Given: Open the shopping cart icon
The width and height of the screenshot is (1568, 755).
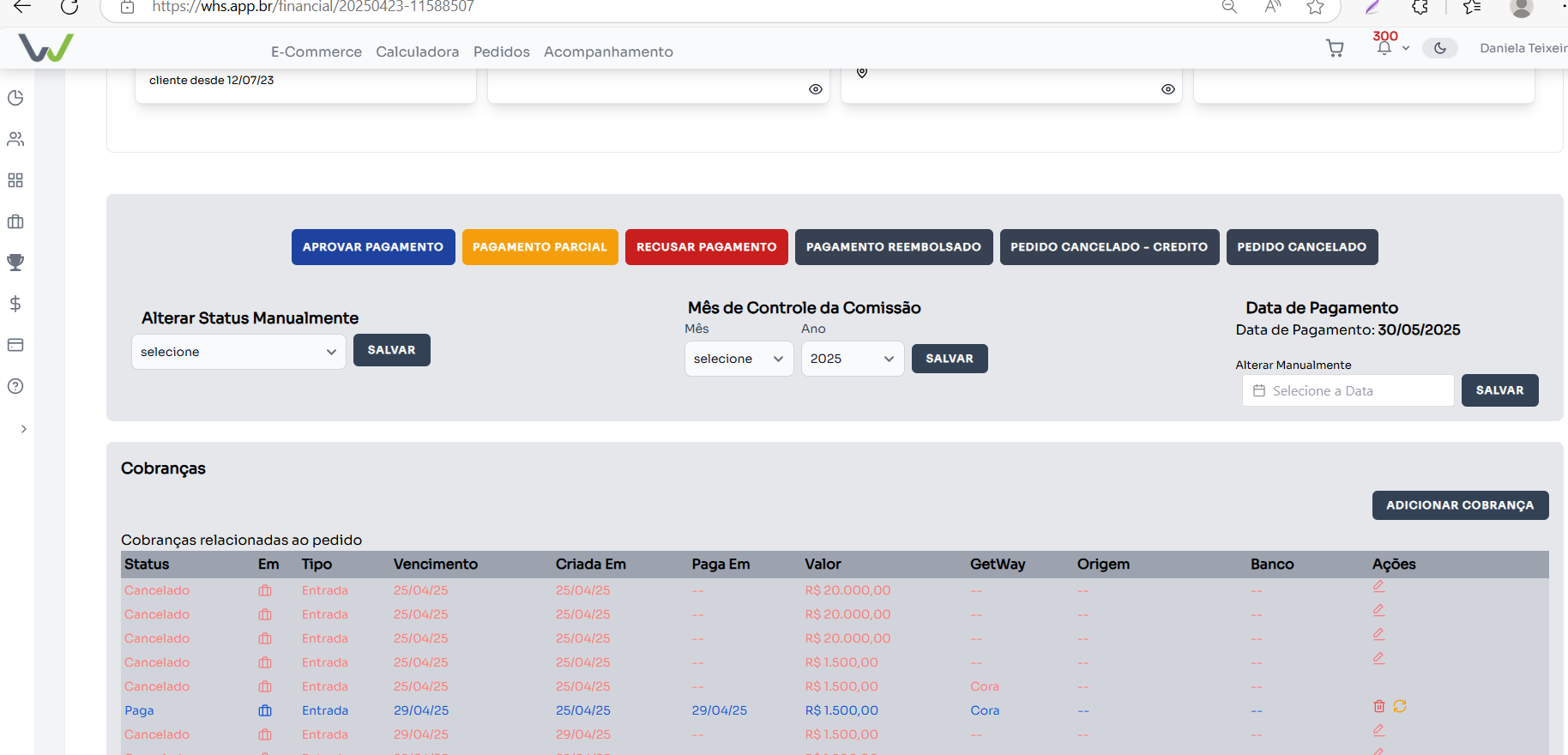Looking at the screenshot, I should (1335, 48).
